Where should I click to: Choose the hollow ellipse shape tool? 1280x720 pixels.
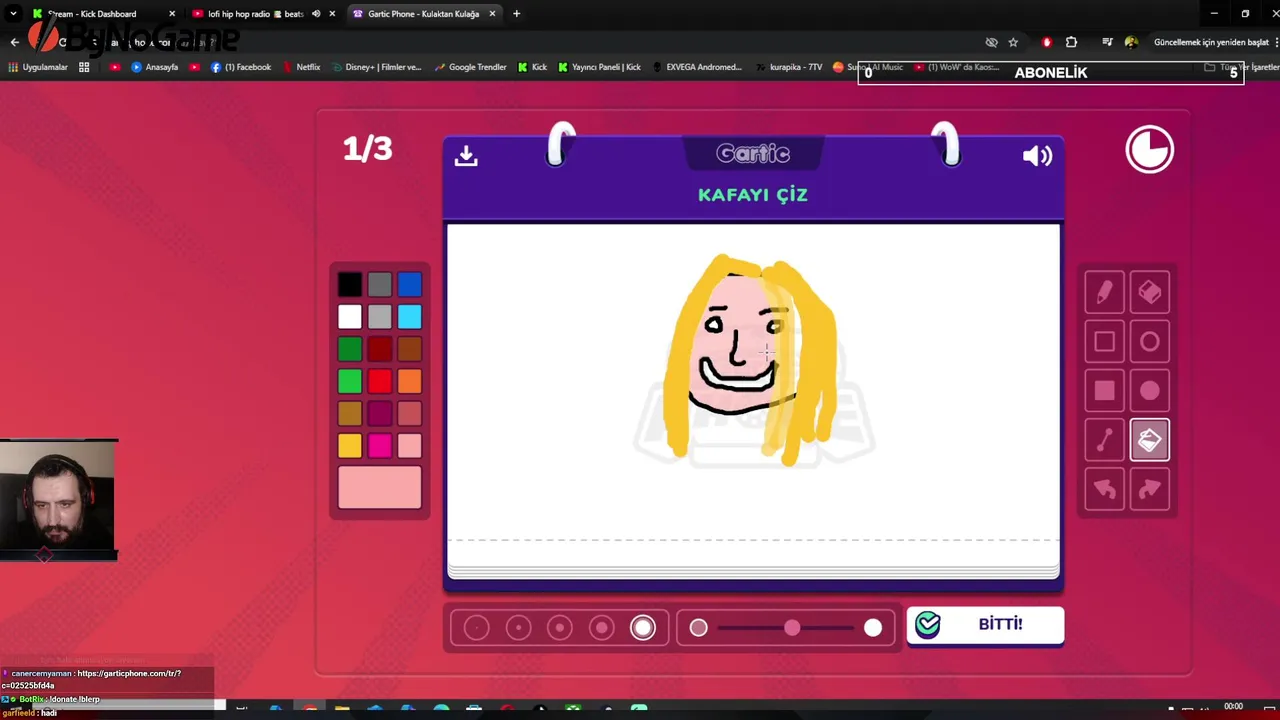1149,342
